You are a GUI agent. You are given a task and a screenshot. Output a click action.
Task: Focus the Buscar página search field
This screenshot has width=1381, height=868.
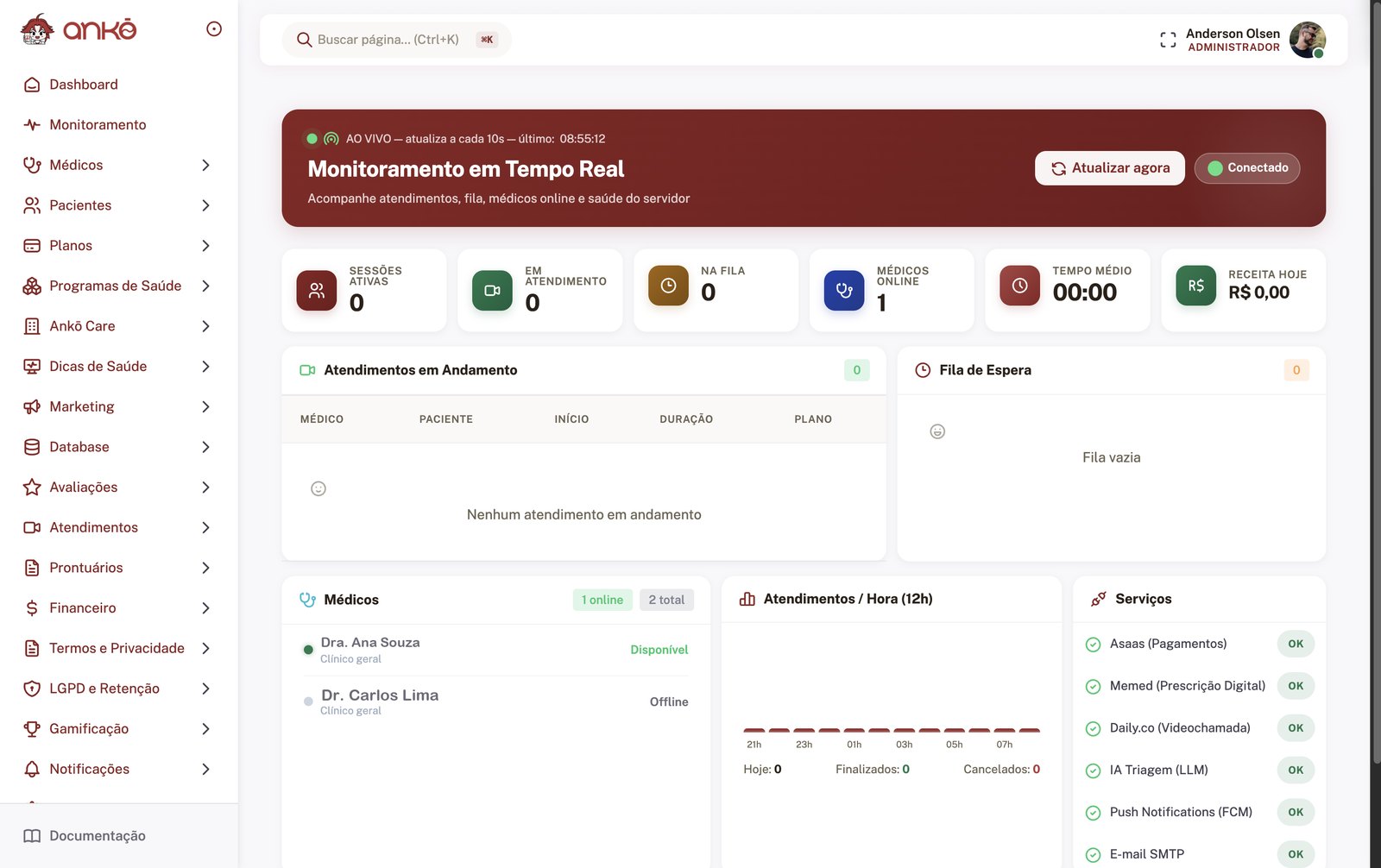pyautogui.click(x=397, y=40)
